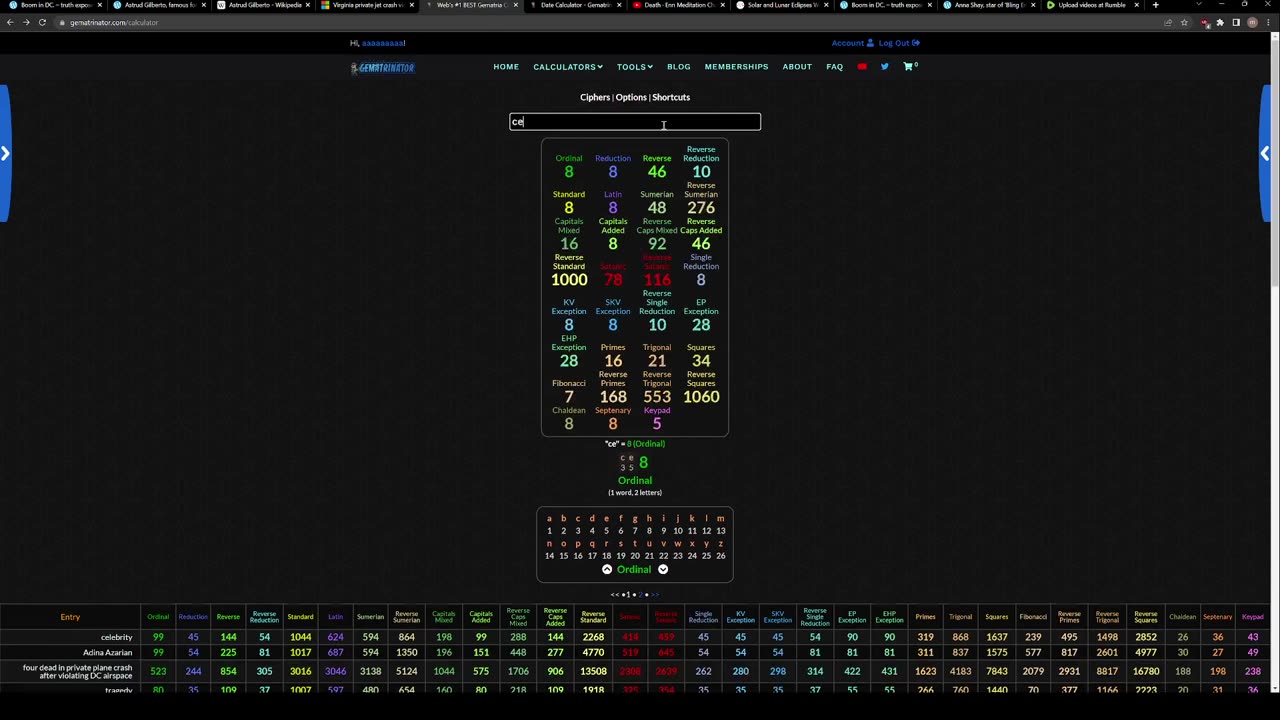Click the red extension icon in toolbar
The width and height of the screenshot is (1280, 720).
pyautogui.click(x=1205, y=22)
